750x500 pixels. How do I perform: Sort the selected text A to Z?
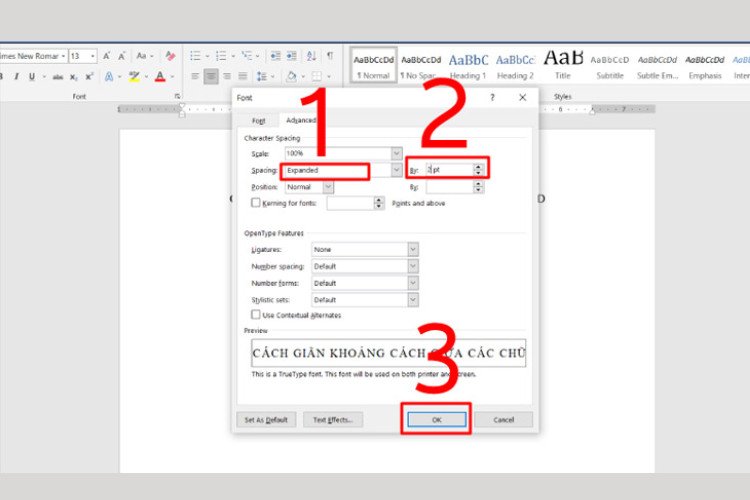[311, 56]
